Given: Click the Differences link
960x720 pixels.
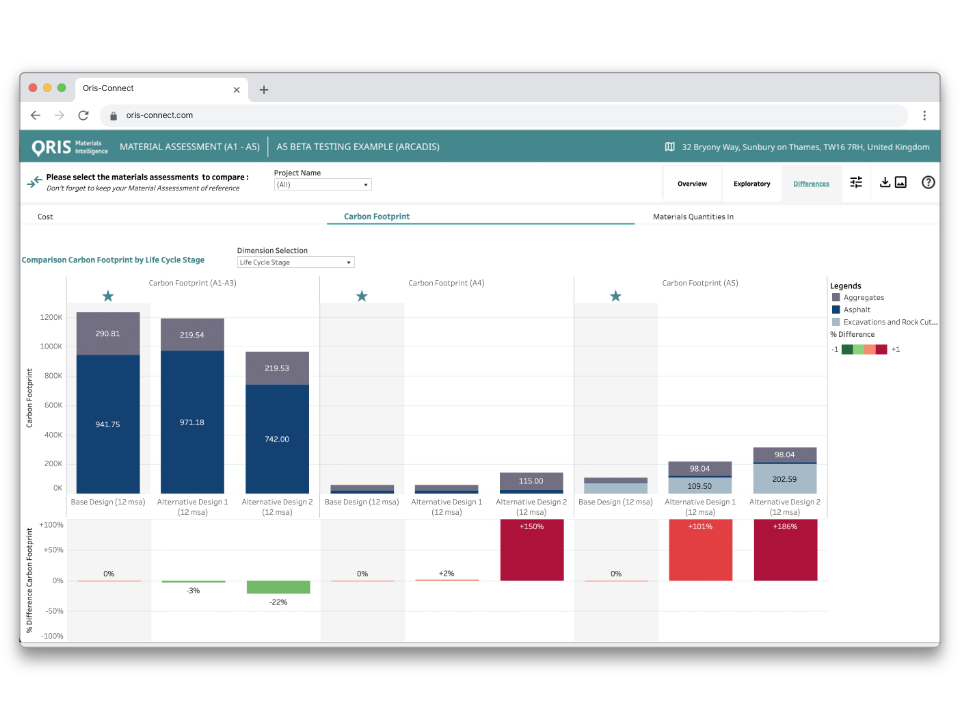Looking at the screenshot, I should coord(811,184).
